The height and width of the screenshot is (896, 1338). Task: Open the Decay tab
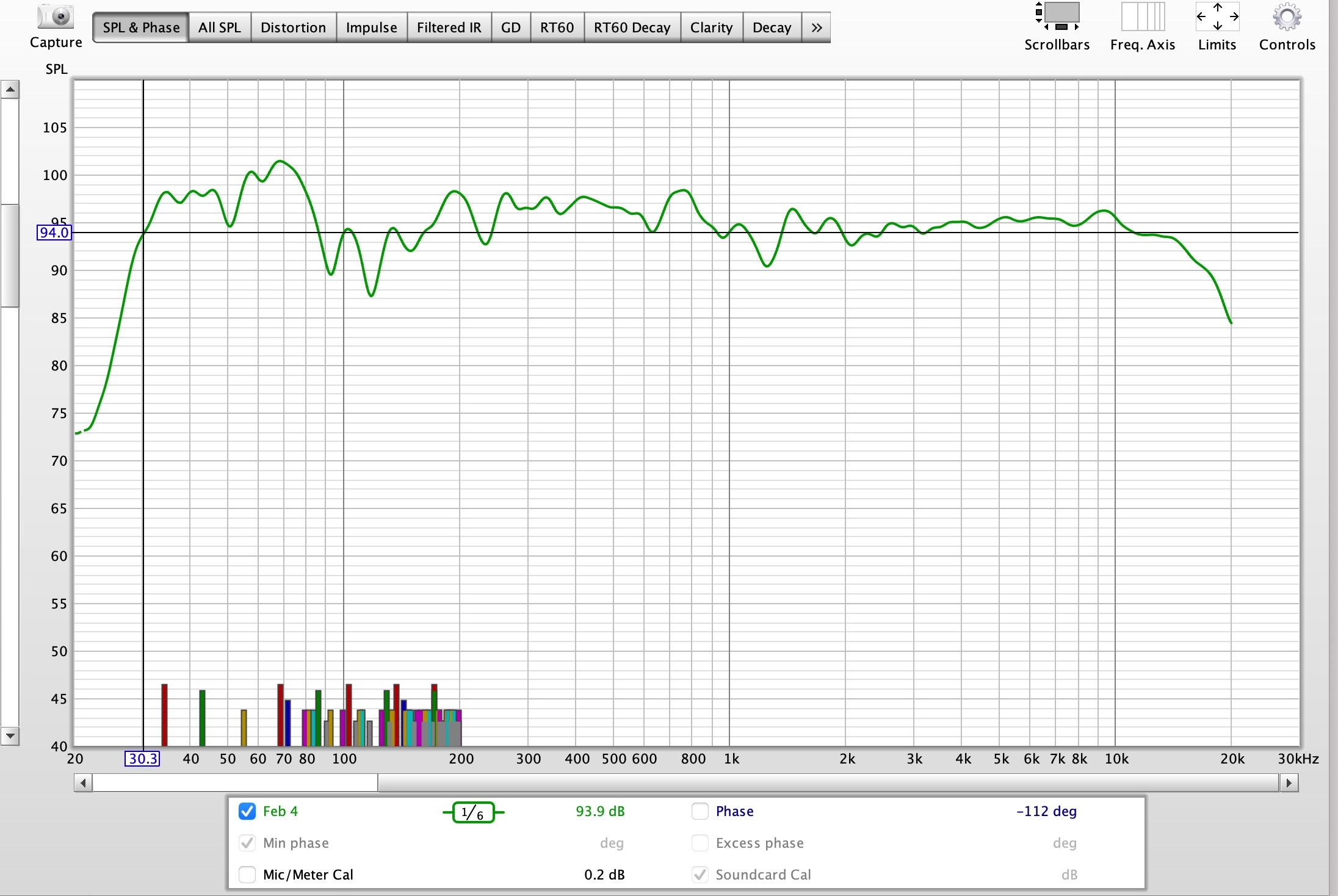tap(772, 27)
